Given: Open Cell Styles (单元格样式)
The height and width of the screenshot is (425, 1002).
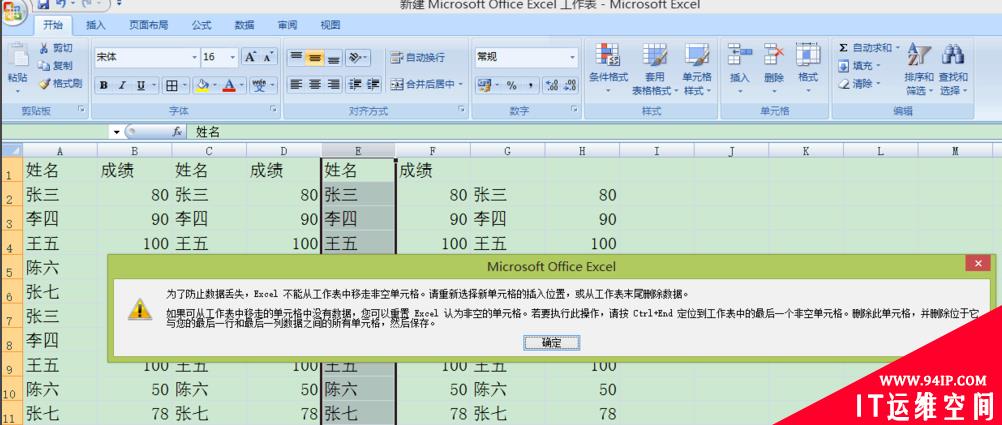Looking at the screenshot, I should pyautogui.click(x=697, y=69).
